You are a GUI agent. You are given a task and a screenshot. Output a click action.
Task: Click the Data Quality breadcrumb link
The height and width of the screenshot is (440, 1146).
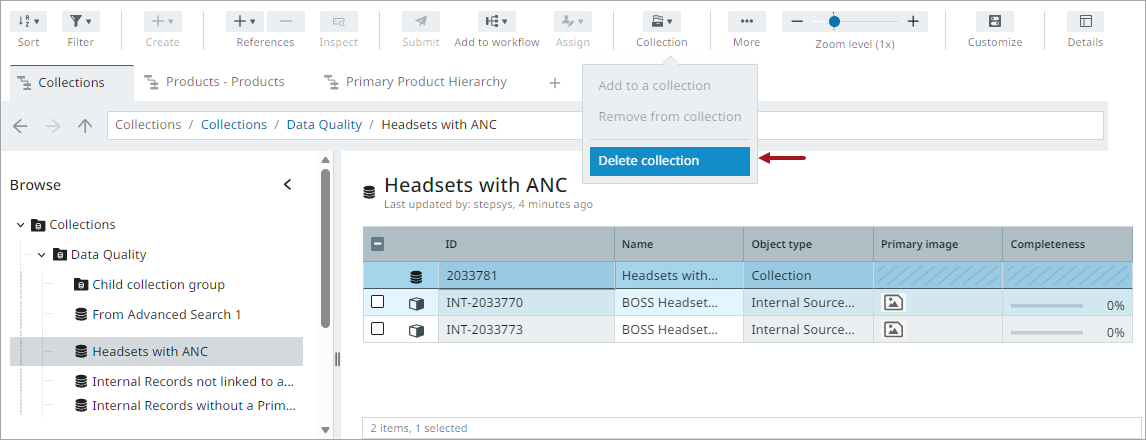(x=324, y=125)
